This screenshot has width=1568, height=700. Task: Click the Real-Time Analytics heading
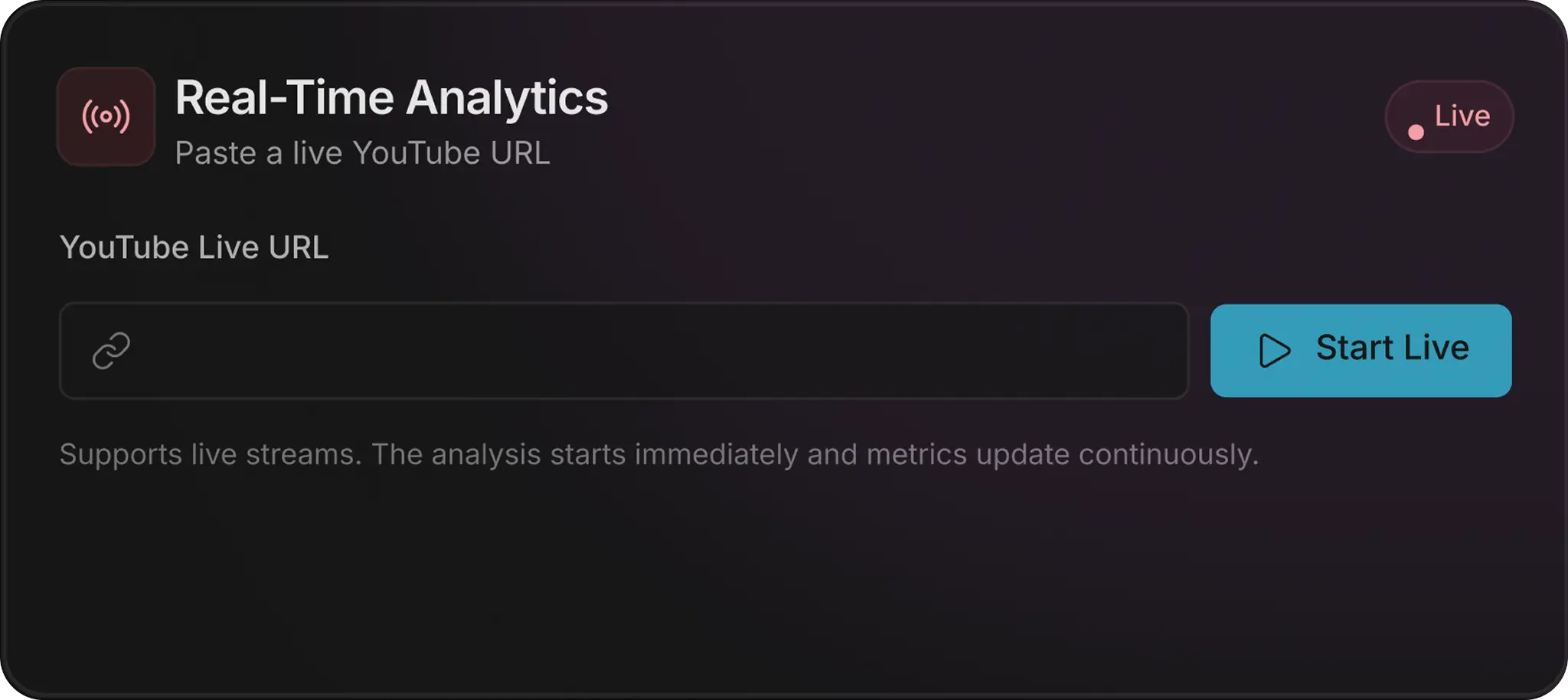pyautogui.click(x=392, y=96)
